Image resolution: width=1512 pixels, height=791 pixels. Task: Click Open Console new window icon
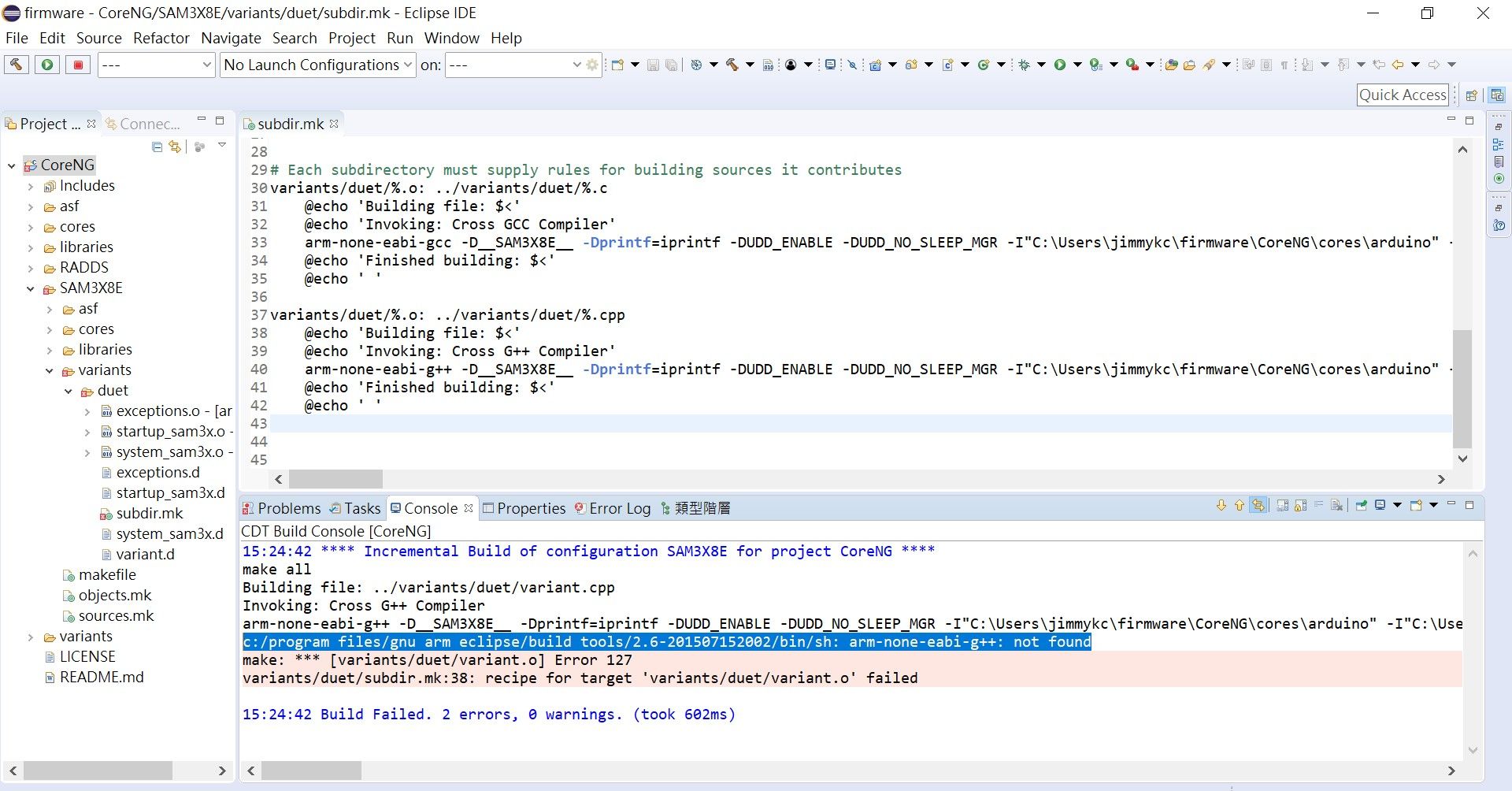(x=1416, y=506)
